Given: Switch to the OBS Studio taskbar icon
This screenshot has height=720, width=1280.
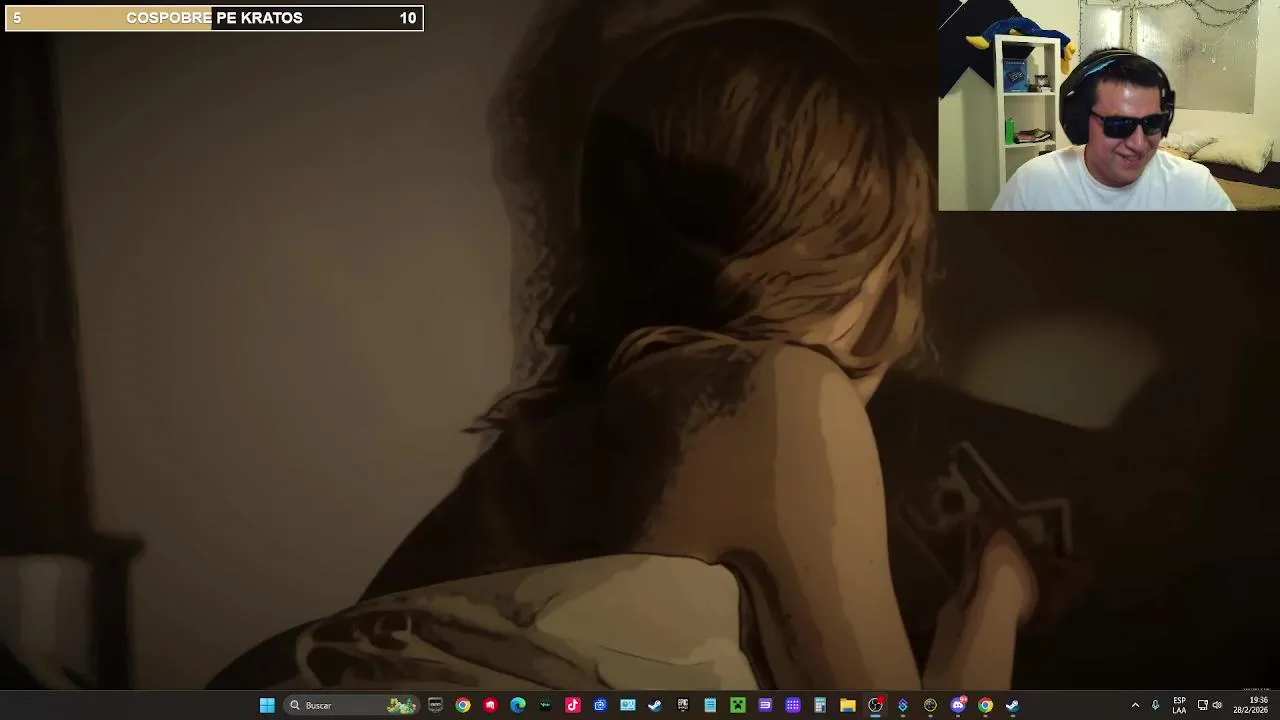Looking at the screenshot, I should click(875, 705).
